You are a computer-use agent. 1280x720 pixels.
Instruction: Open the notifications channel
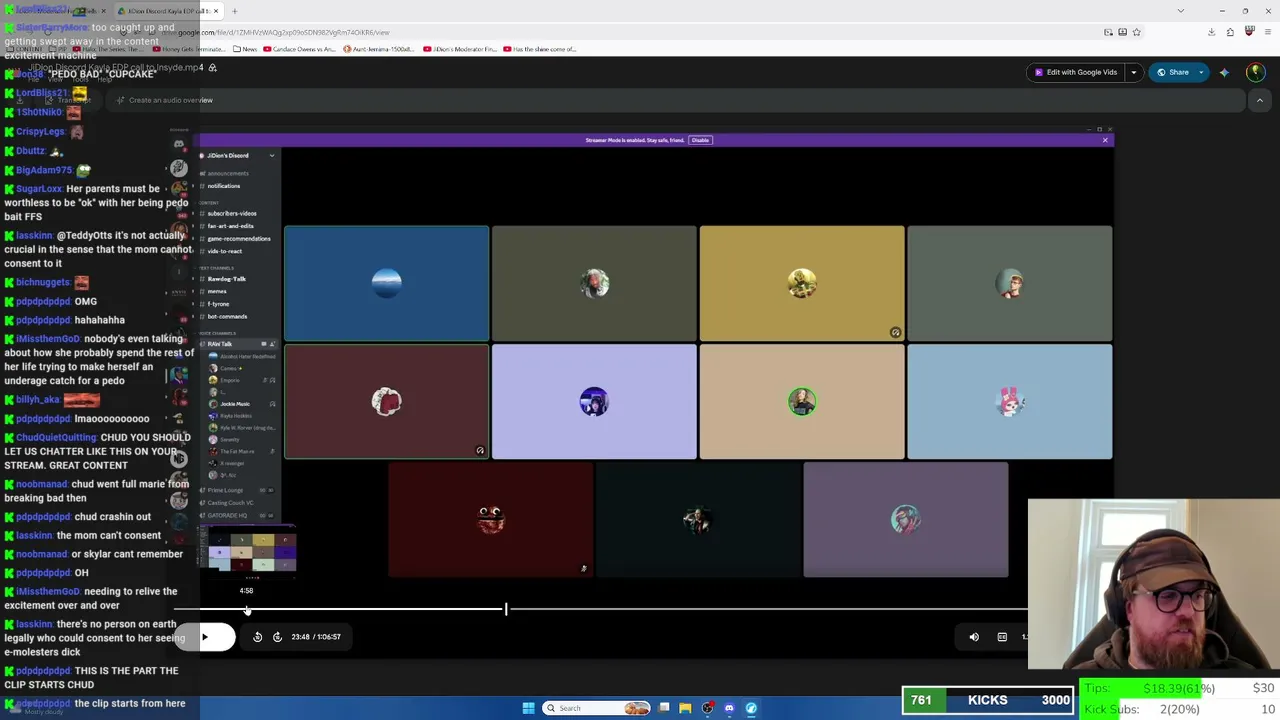click(224, 186)
